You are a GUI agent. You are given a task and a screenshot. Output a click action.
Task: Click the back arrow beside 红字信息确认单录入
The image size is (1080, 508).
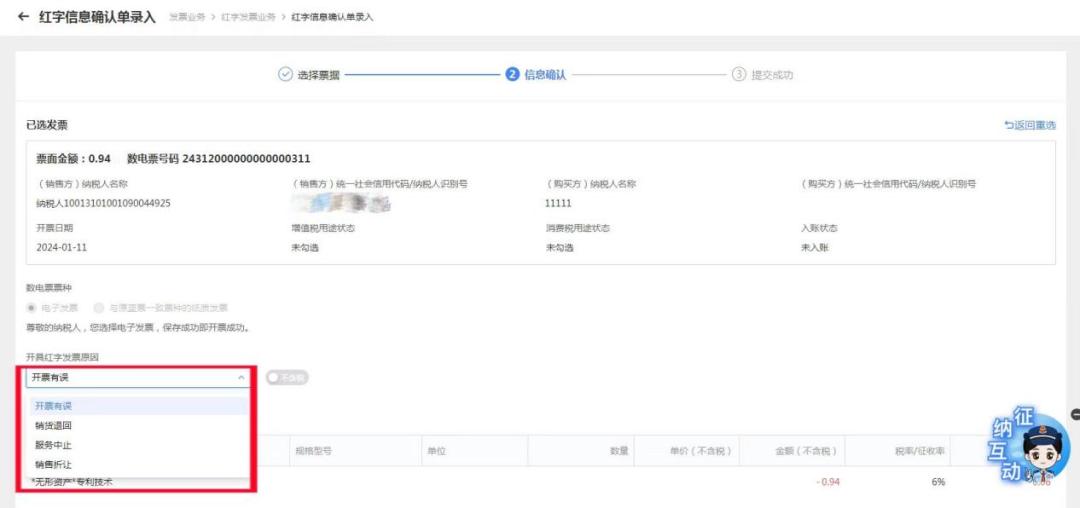tap(24, 17)
